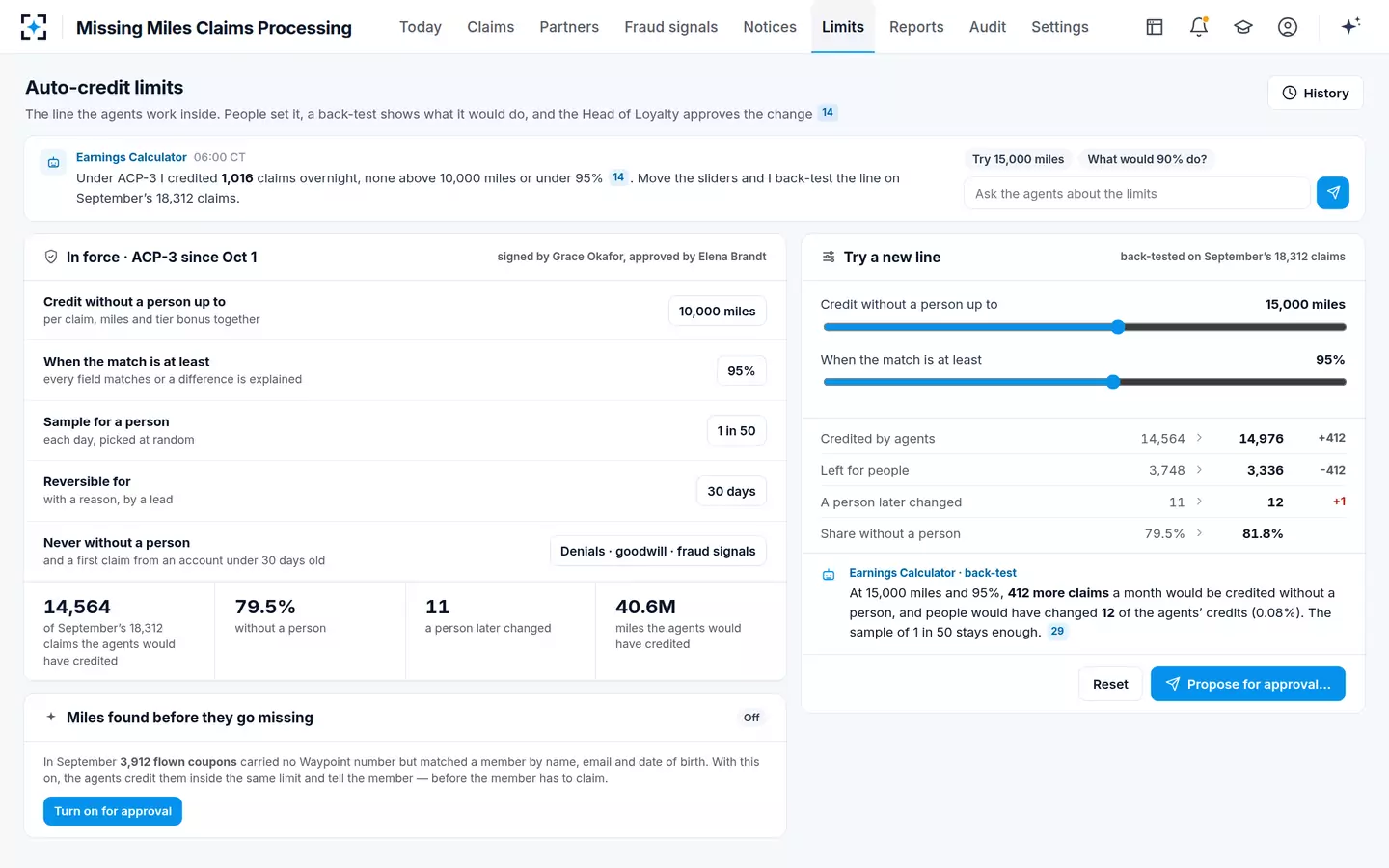Click the Earnings Calculator bot icon at top

54,163
